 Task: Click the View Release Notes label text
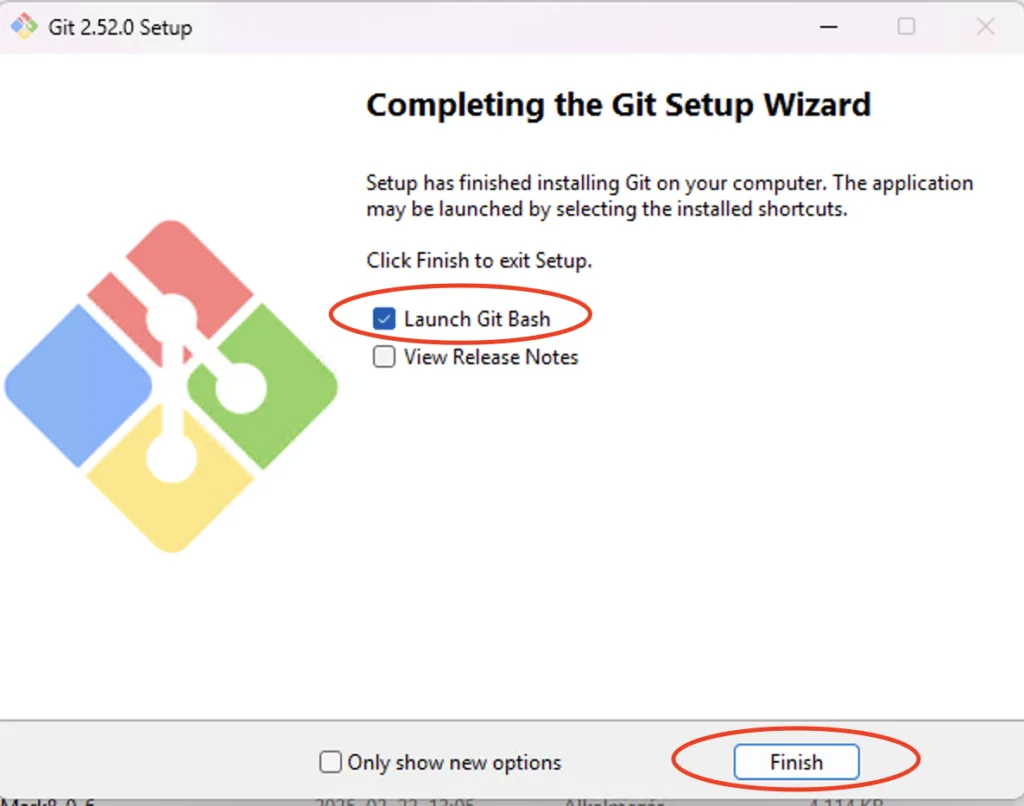click(491, 357)
